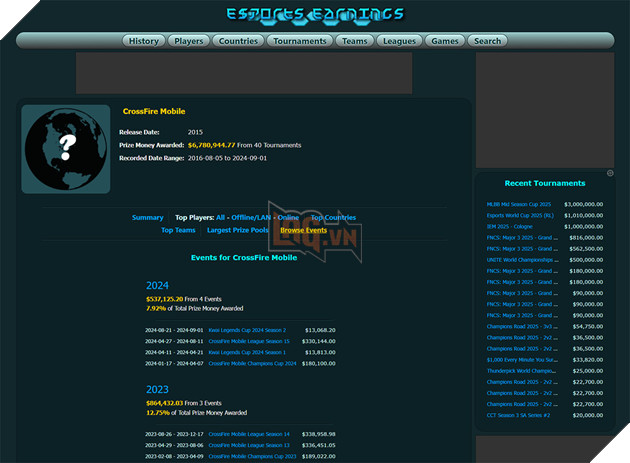Go to the Countries section

coord(238,41)
